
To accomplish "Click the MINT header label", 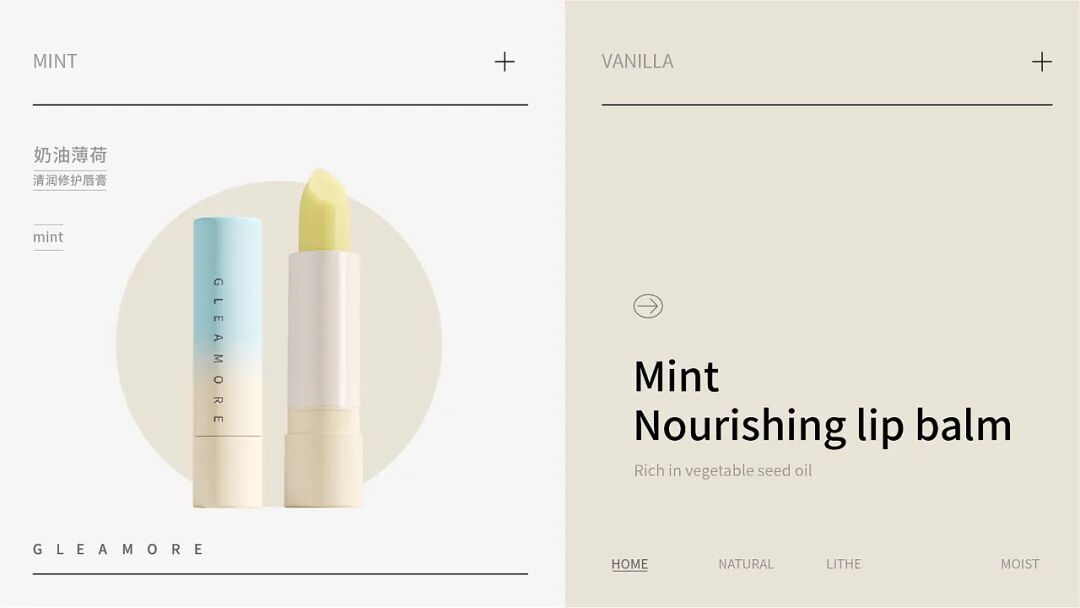I will click(55, 61).
